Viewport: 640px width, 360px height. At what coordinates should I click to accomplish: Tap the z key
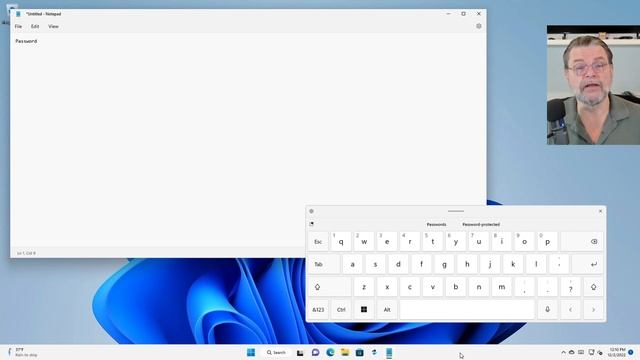pyautogui.click(x=364, y=287)
